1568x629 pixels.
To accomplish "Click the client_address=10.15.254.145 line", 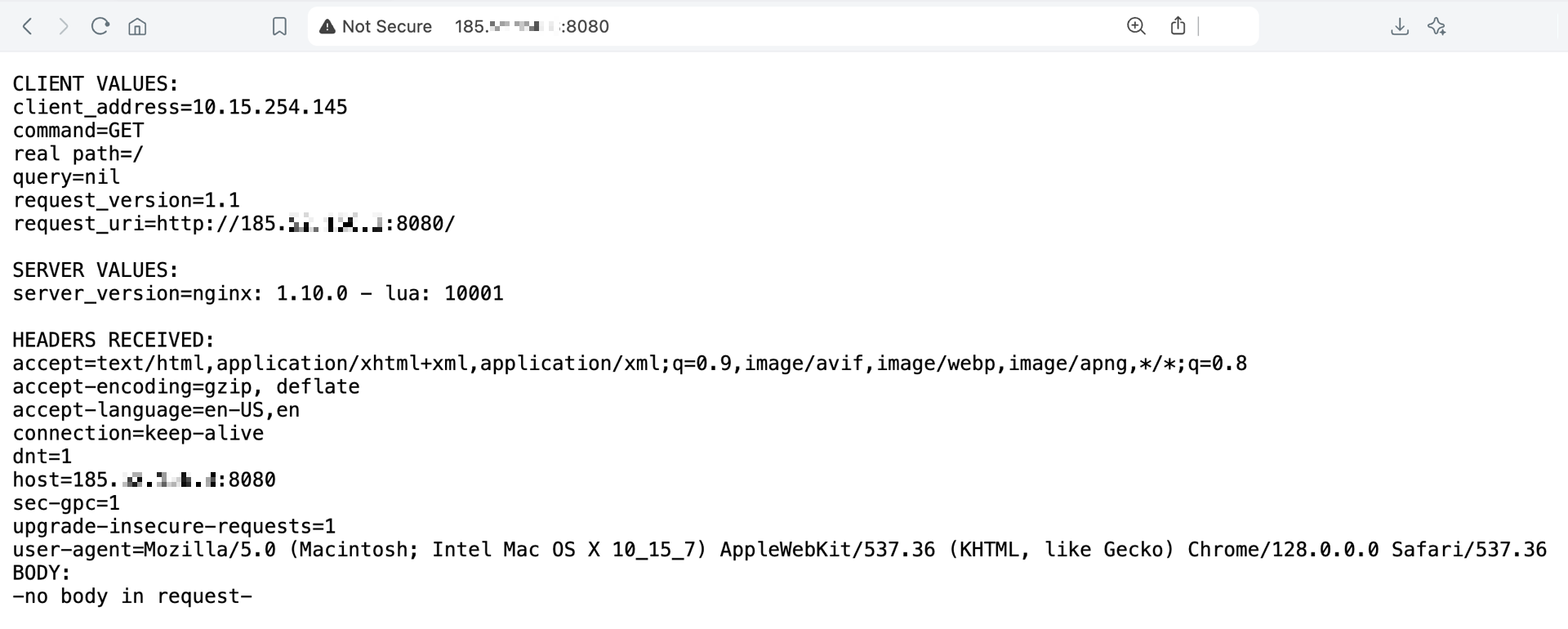I will pyautogui.click(x=180, y=107).
